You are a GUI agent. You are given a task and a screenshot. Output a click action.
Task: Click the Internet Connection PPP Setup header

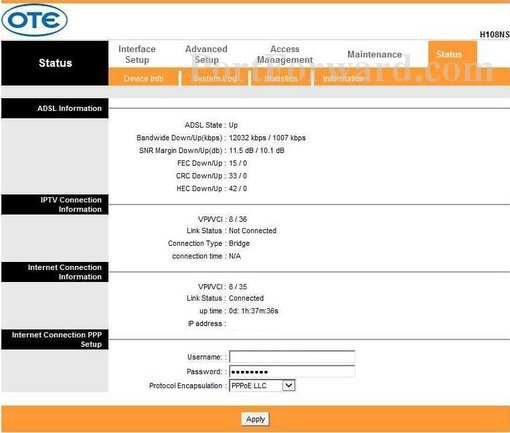click(x=55, y=339)
